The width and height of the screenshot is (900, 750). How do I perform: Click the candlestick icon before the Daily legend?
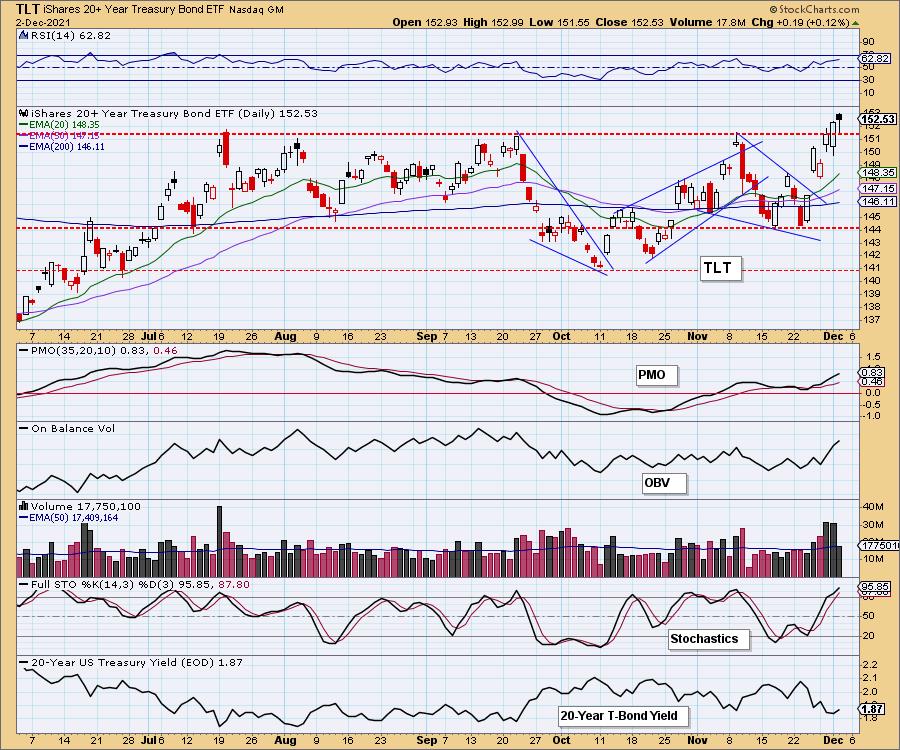[x=24, y=113]
